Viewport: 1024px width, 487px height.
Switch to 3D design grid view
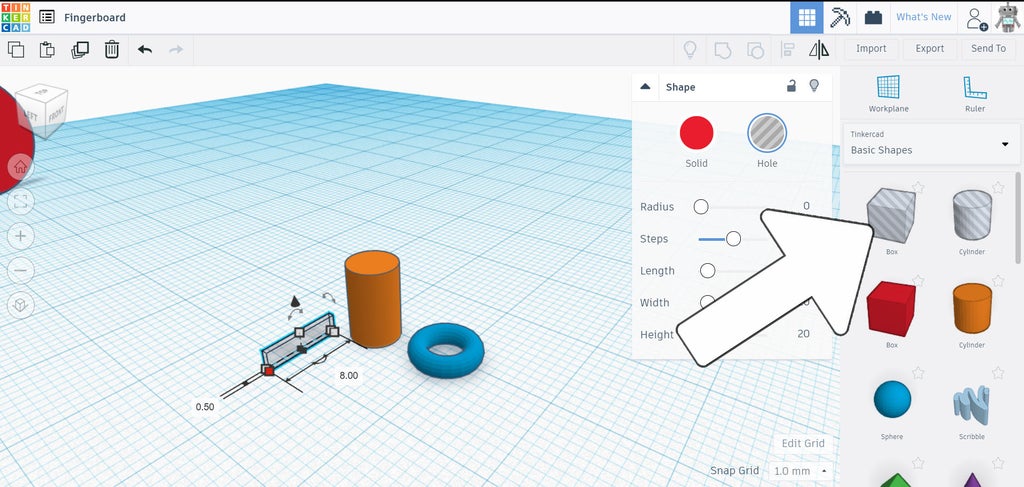pyautogui.click(x=807, y=18)
